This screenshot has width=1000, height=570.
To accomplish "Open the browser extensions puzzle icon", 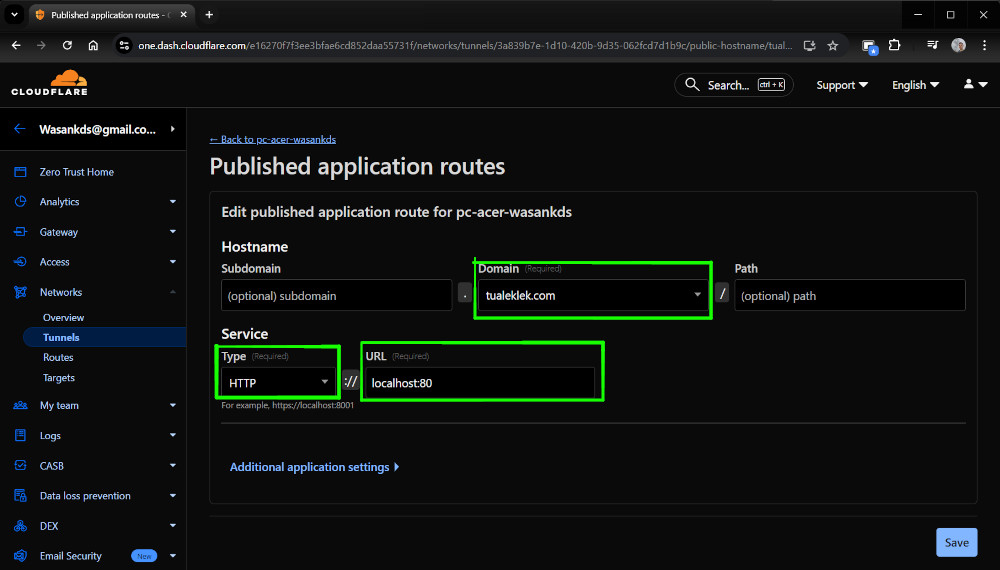I will pyautogui.click(x=894, y=45).
